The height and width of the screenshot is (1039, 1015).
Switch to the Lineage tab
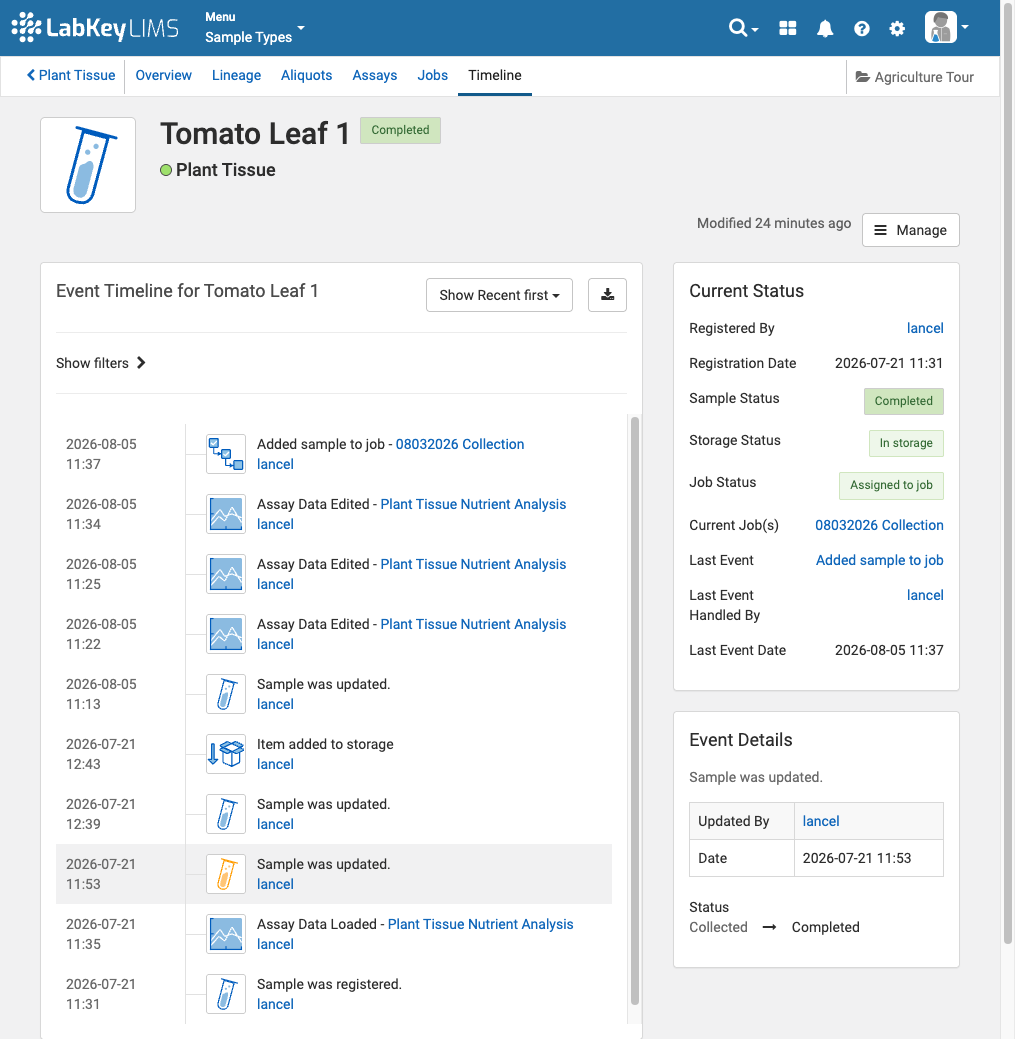[237, 76]
